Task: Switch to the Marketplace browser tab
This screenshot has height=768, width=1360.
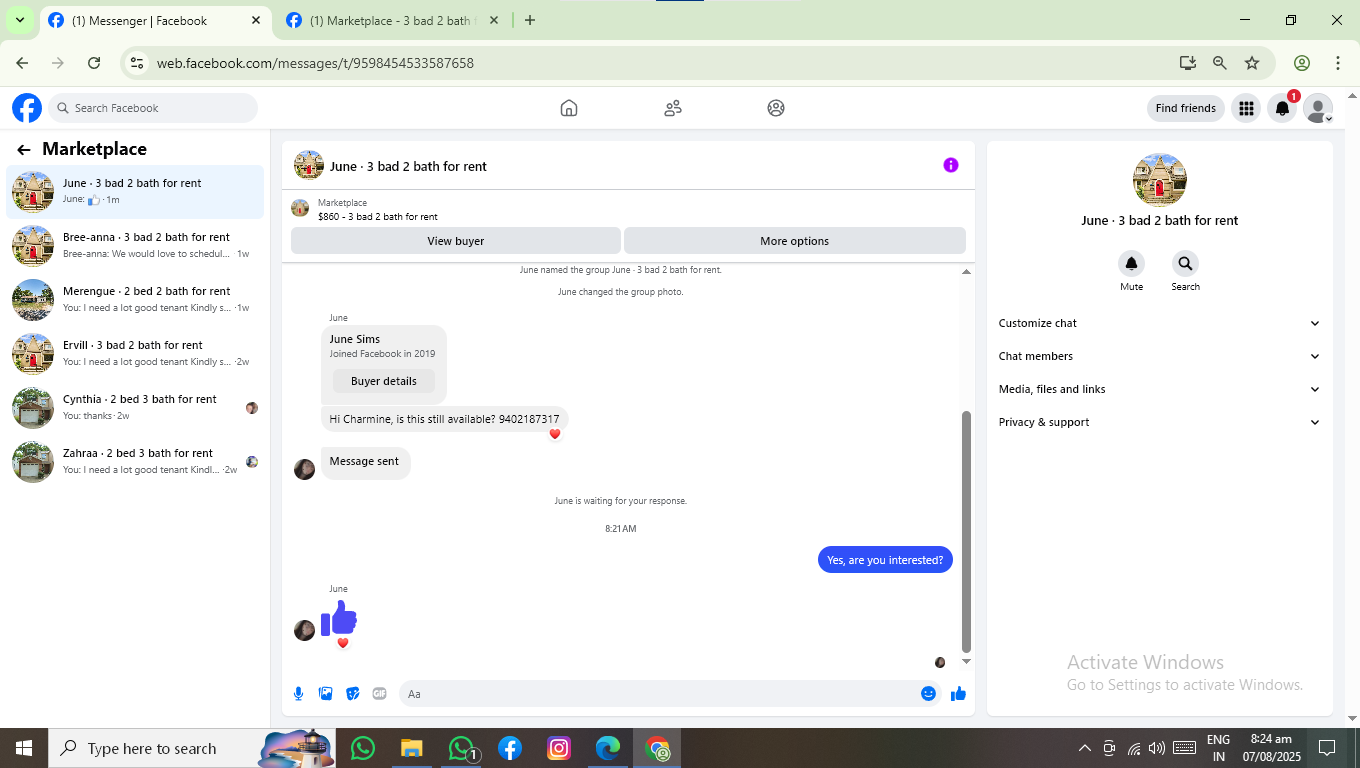Action: click(x=392, y=21)
